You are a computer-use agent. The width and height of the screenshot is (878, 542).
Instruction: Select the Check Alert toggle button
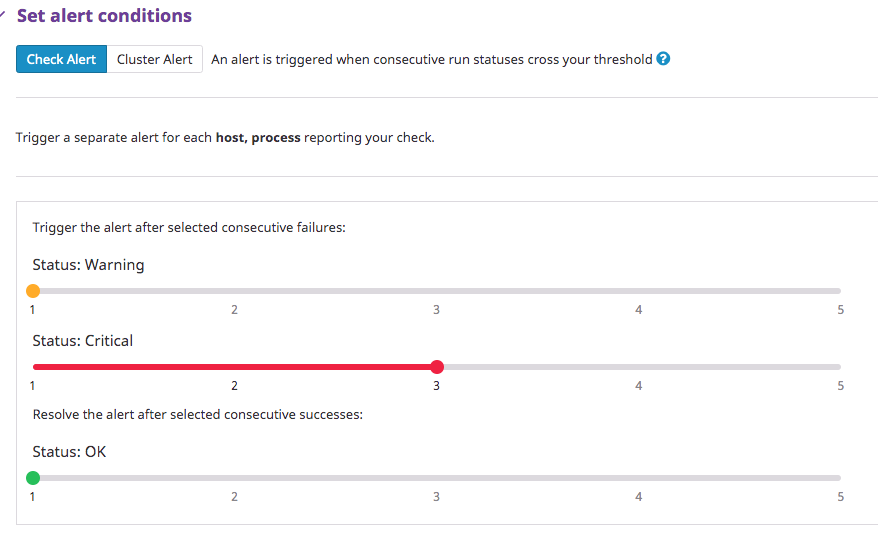tap(61, 59)
